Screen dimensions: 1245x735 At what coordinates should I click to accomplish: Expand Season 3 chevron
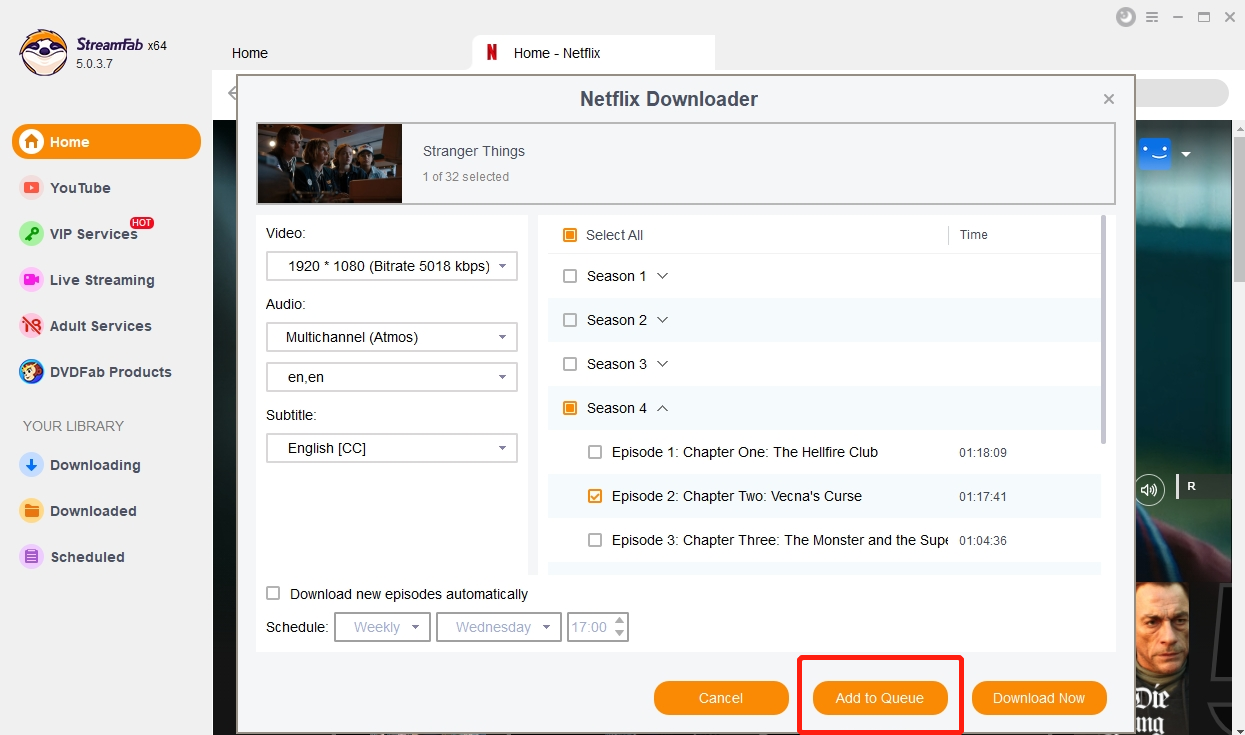tap(662, 364)
